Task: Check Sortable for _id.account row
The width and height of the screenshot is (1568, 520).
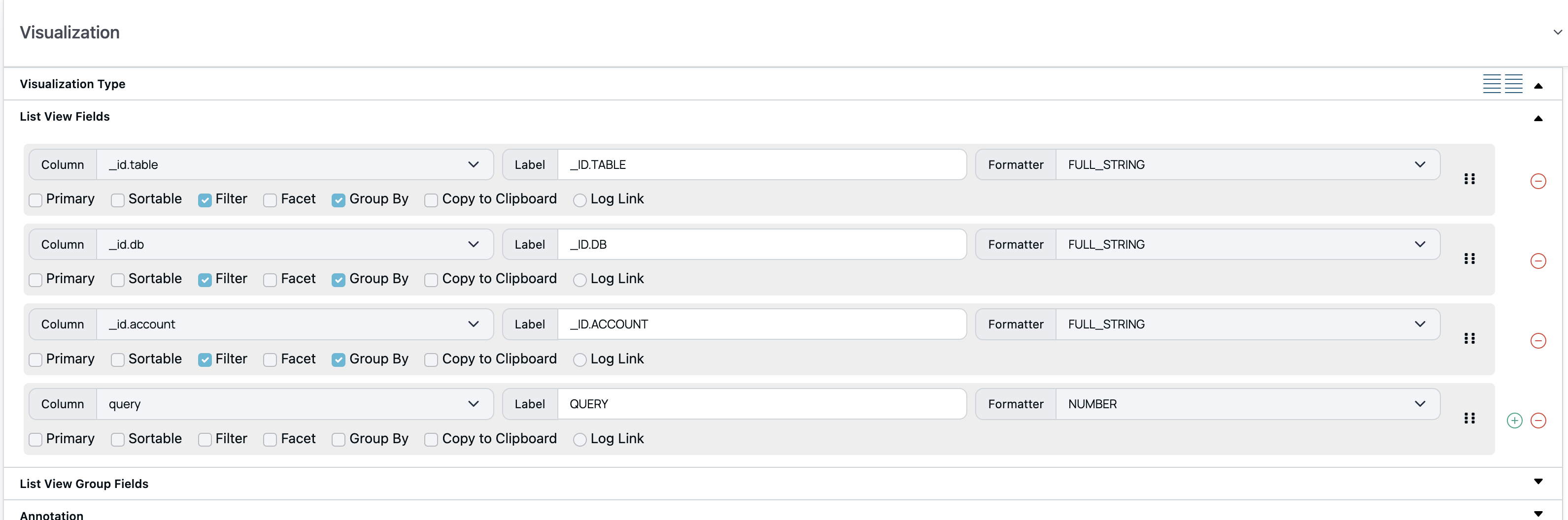Action: click(x=117, y=360)
